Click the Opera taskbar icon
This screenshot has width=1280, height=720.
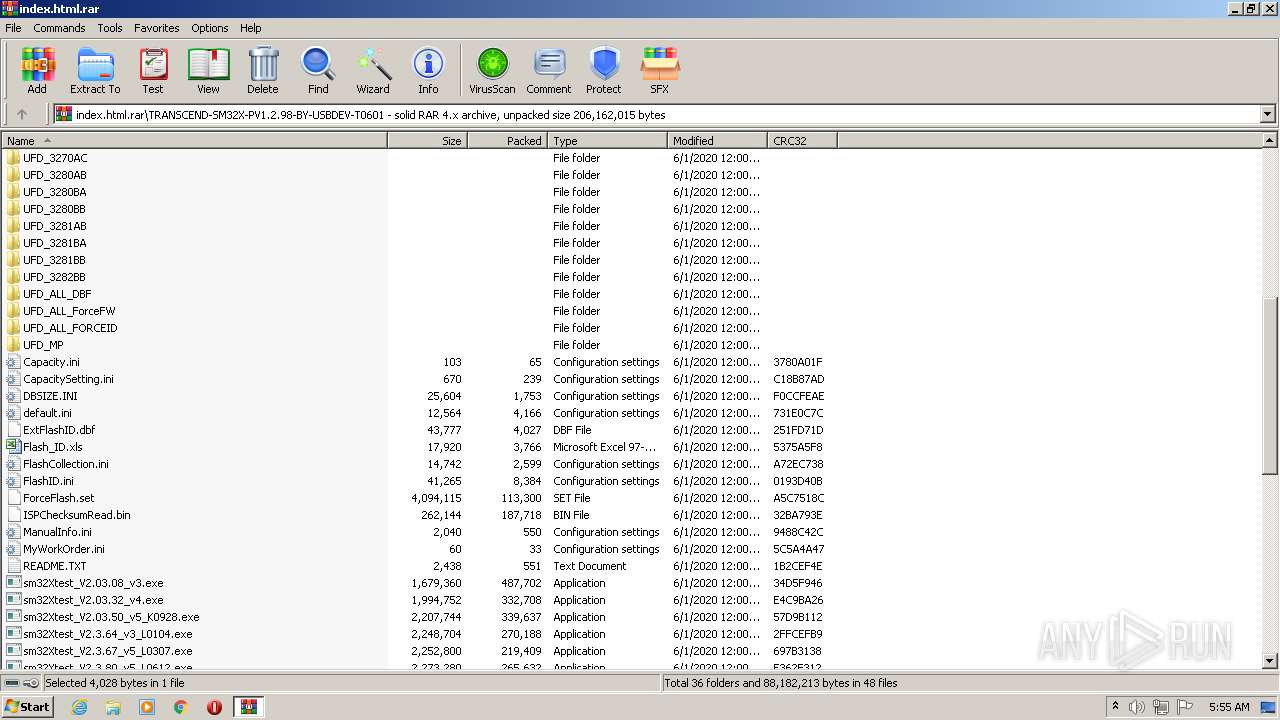pyautogui.click(x=214, y=707)
